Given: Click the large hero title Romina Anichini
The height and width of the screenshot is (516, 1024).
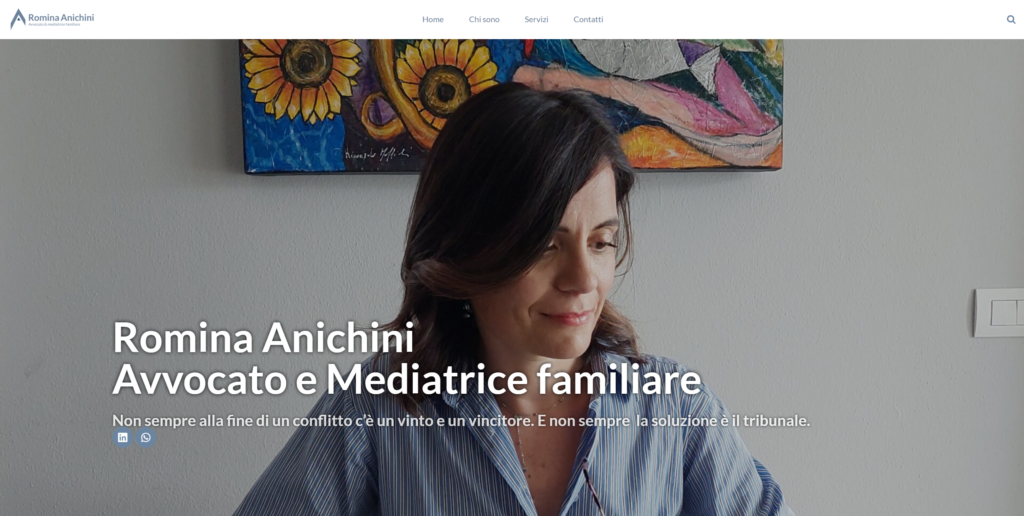Looking at the screenshot, I should [263, 338].
